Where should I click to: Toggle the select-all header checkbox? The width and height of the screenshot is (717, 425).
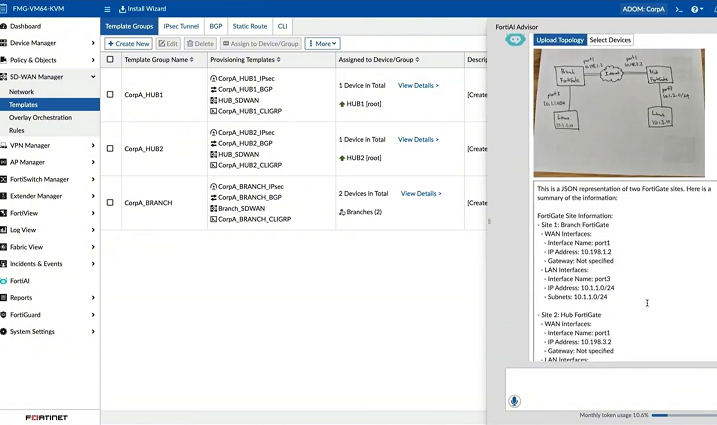point(110,59)
